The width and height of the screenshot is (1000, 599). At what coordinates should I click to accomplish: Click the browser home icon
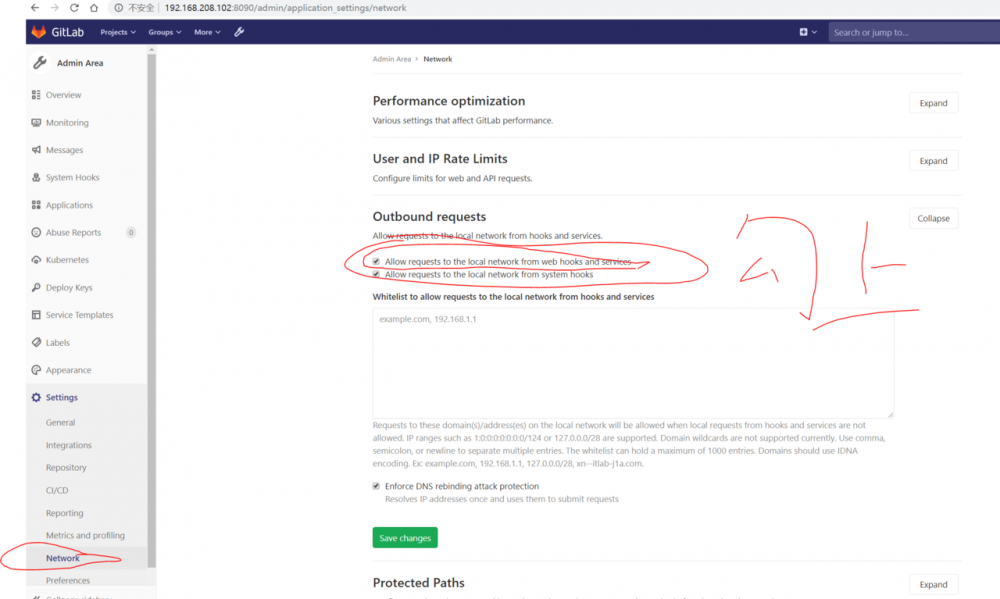(94, 8)
